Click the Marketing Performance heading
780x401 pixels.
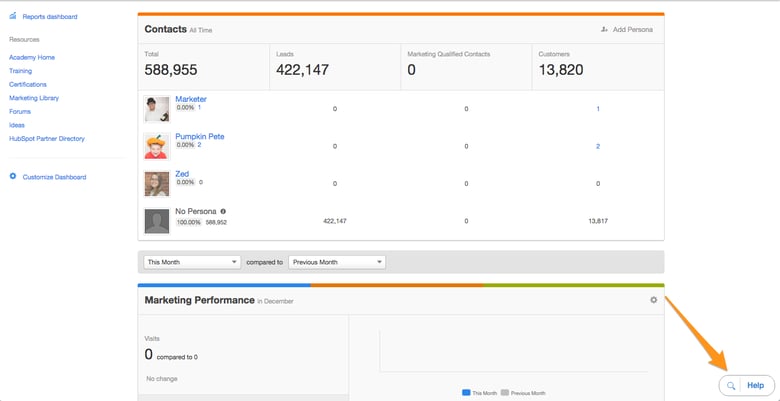pyautogui.click(x=199, y=301)
